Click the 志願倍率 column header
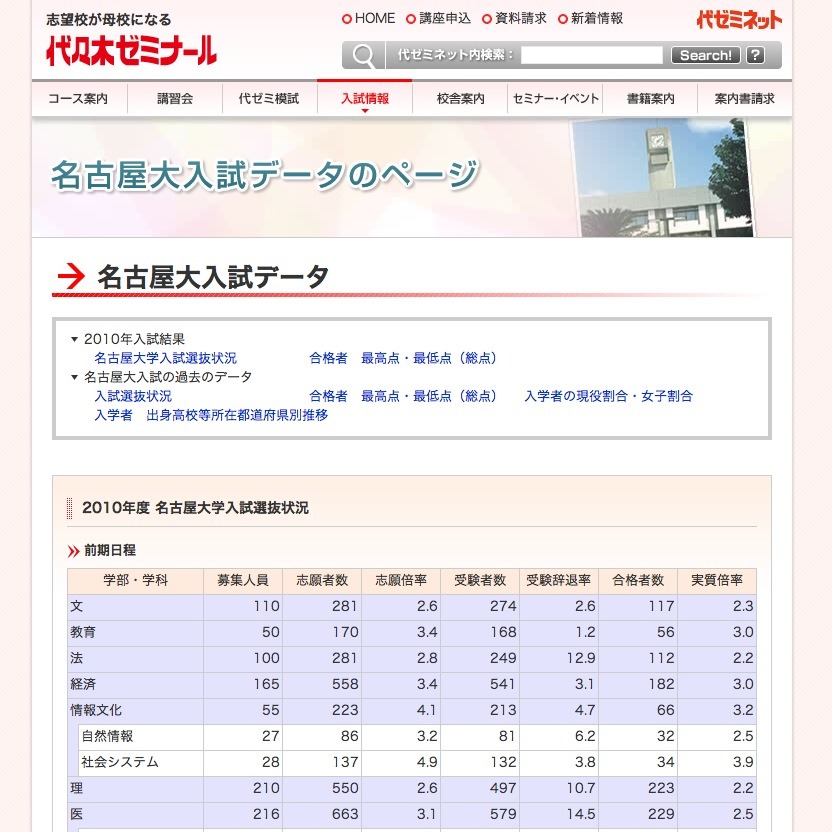This screenshot has width=832, height=832. 401,580
